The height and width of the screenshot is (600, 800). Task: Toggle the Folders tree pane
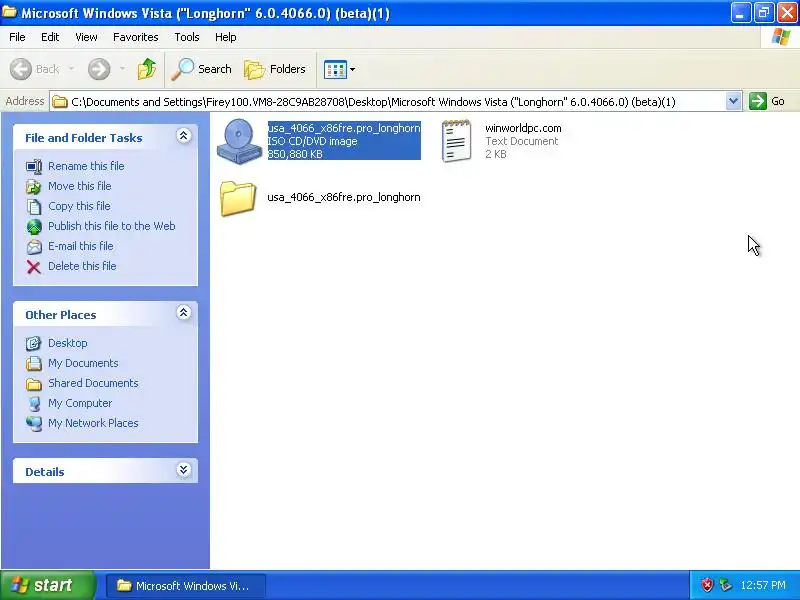click(275, 69)
